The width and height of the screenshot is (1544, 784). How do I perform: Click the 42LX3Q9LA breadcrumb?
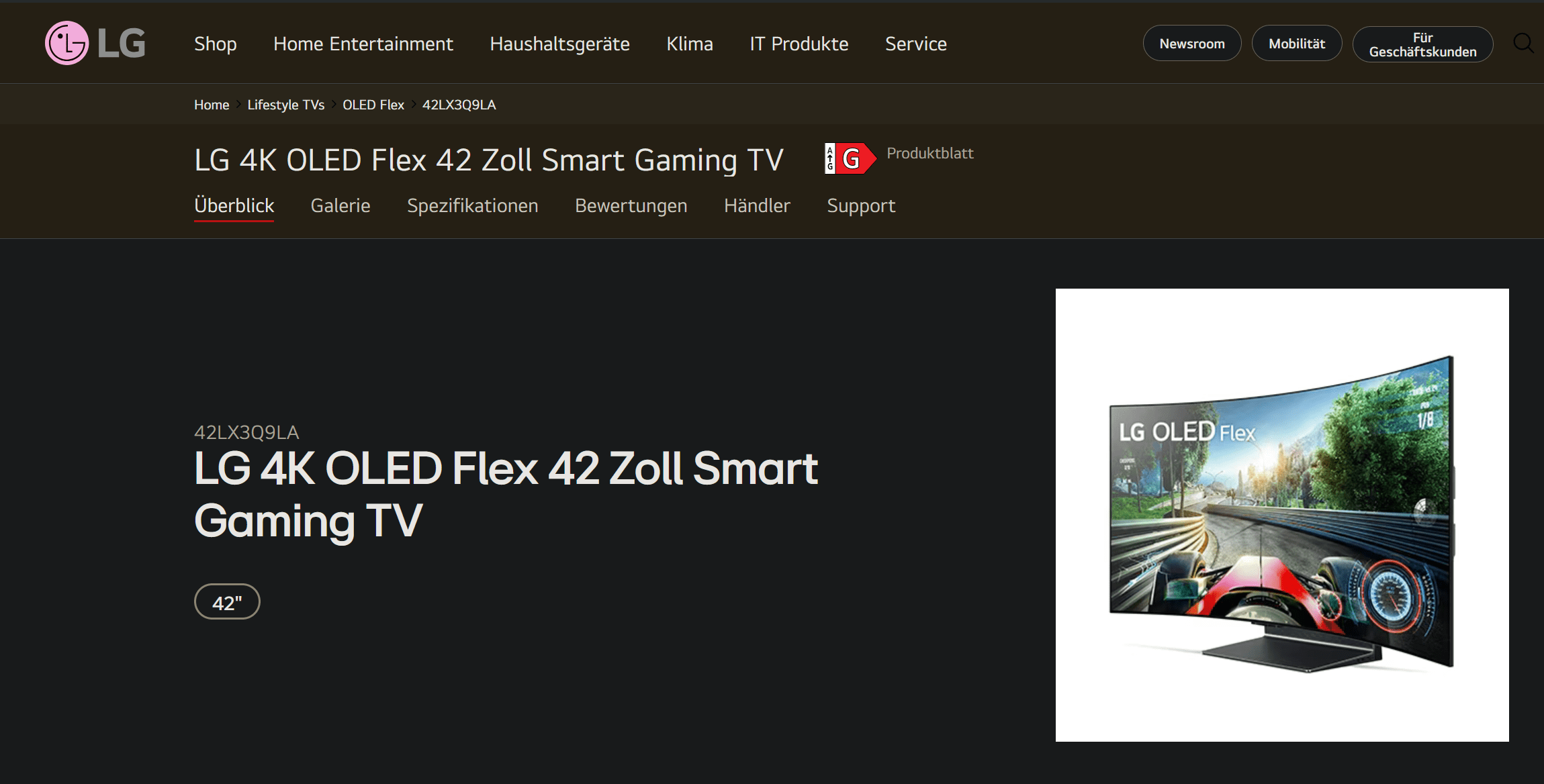[459, 105]
